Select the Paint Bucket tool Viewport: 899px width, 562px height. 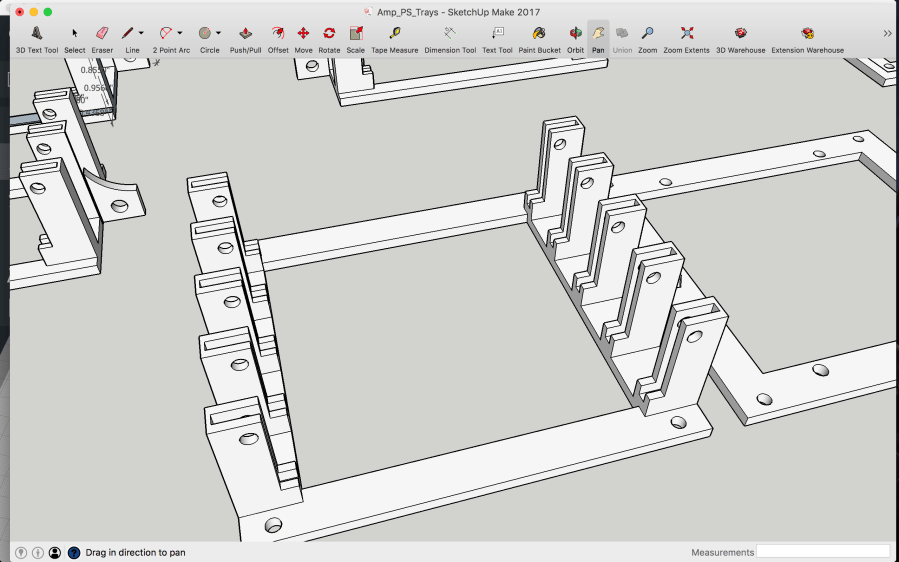point(539,34)
